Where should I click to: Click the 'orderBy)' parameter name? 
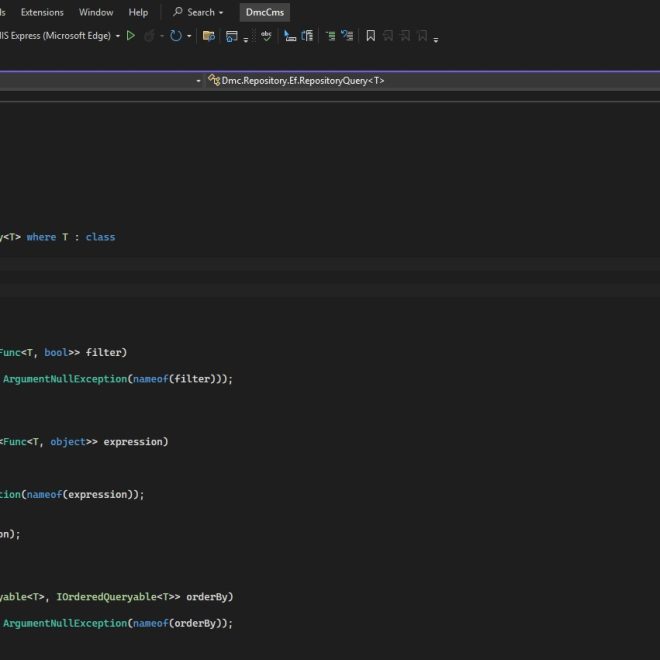click(210, 597)
